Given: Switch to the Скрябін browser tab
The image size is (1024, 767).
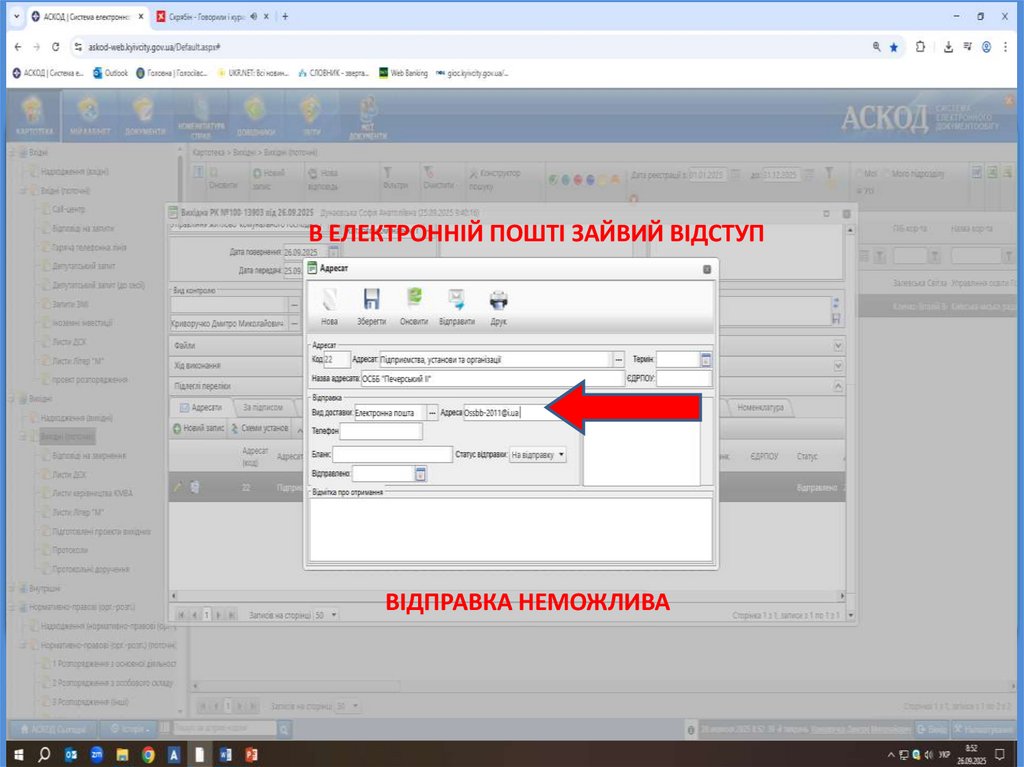Looking at the screenshot, I should pyautogui.click(x=212, y=16).
